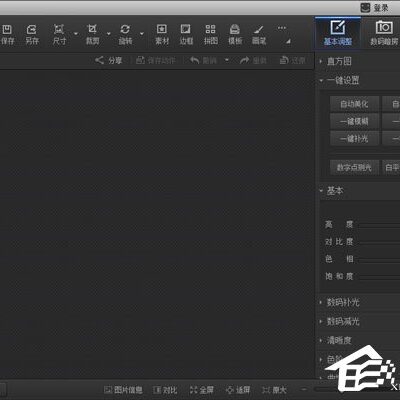Open the 撤销 history dropdown arrow
This screenshot has width=400, height=400.
227,60
